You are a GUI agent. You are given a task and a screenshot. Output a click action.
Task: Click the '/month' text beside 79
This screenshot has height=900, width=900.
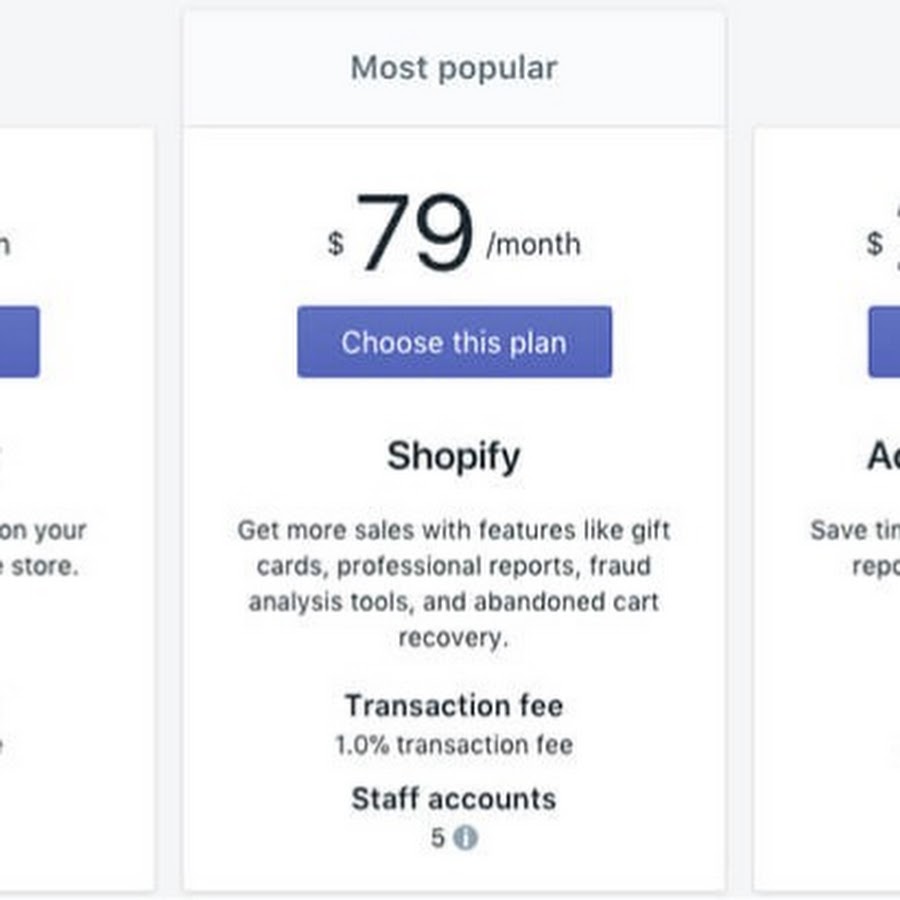tap(533, 245)
